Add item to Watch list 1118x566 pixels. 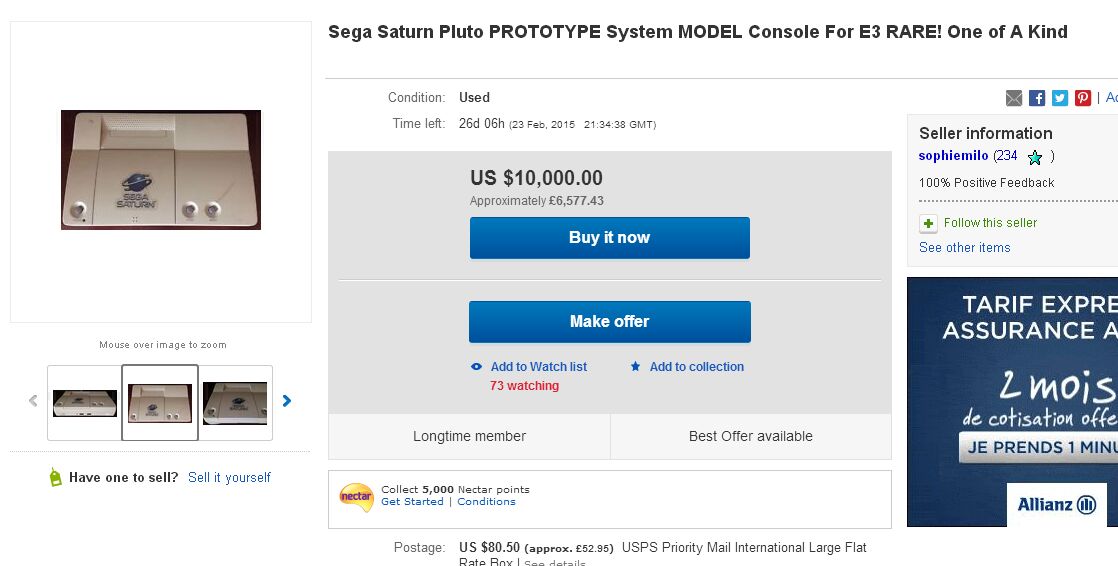[538, 367]
